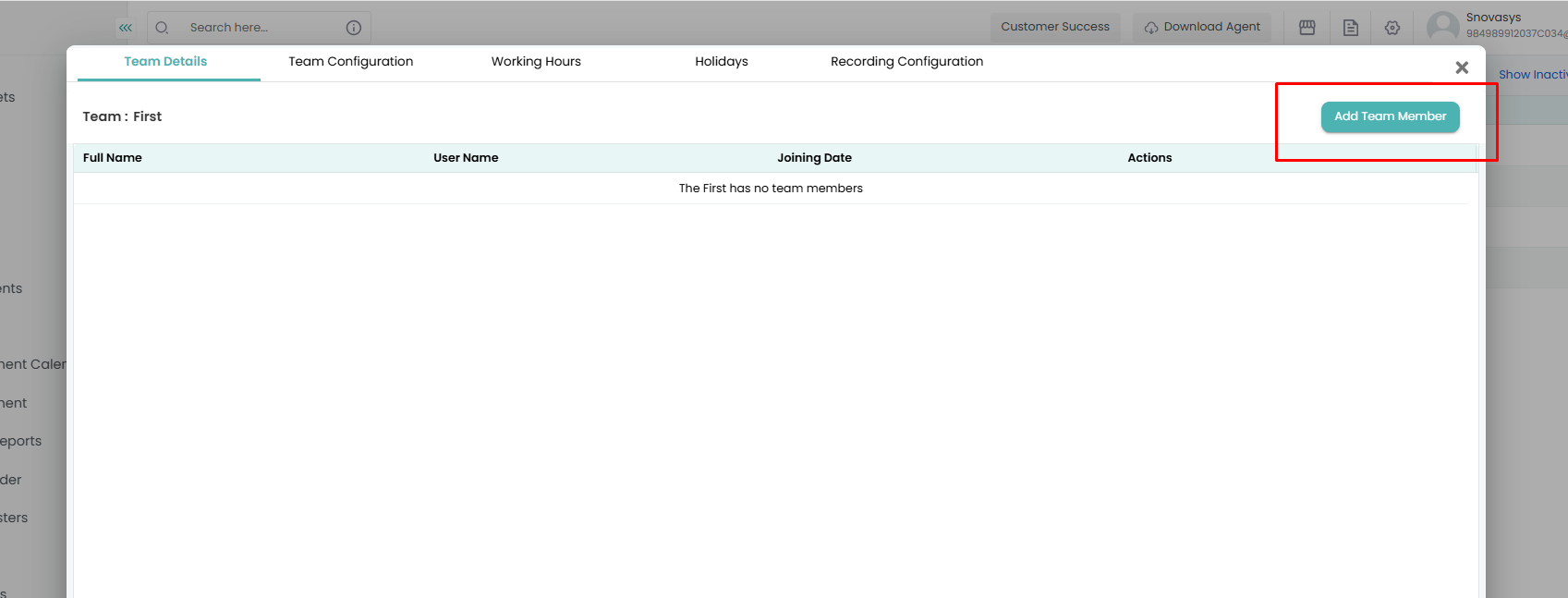
Task: Switch to Team Details tab
Action: pyautogui.click(x=166, y=62)
